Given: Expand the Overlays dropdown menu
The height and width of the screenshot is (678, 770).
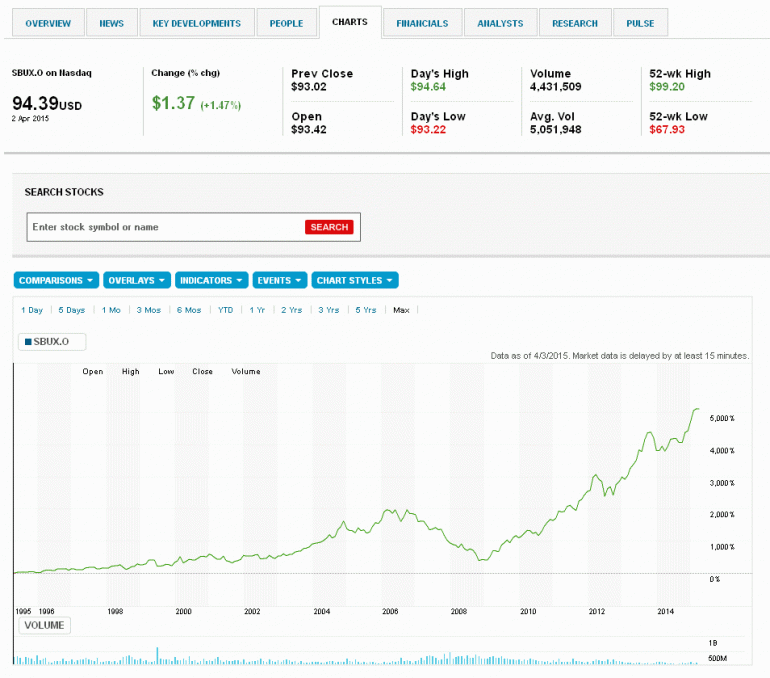Looking at the screenshot, I should pos(137,281).
